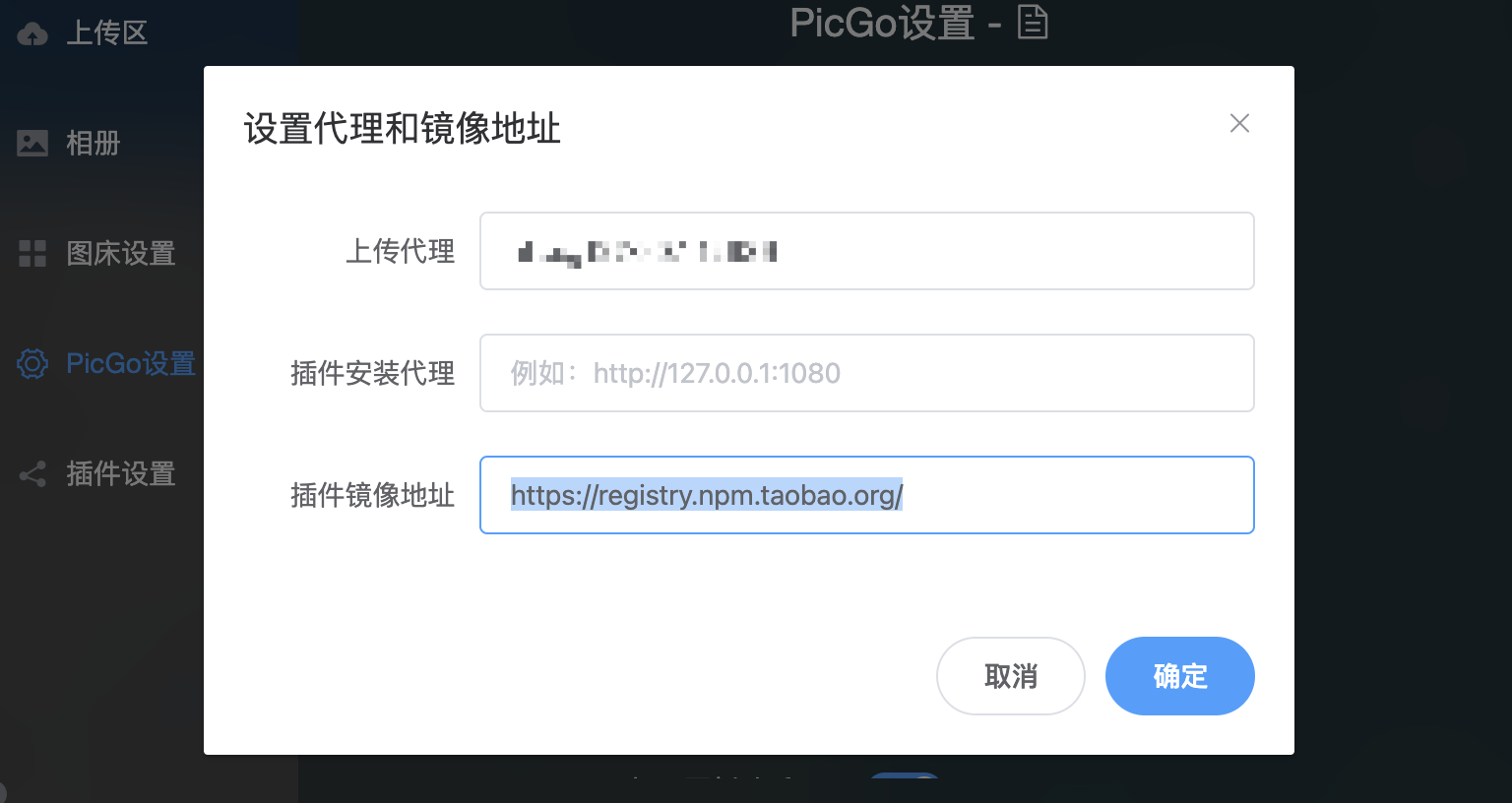Close the 设置代理和镜像地址 dialog

tap(1239, 123)
